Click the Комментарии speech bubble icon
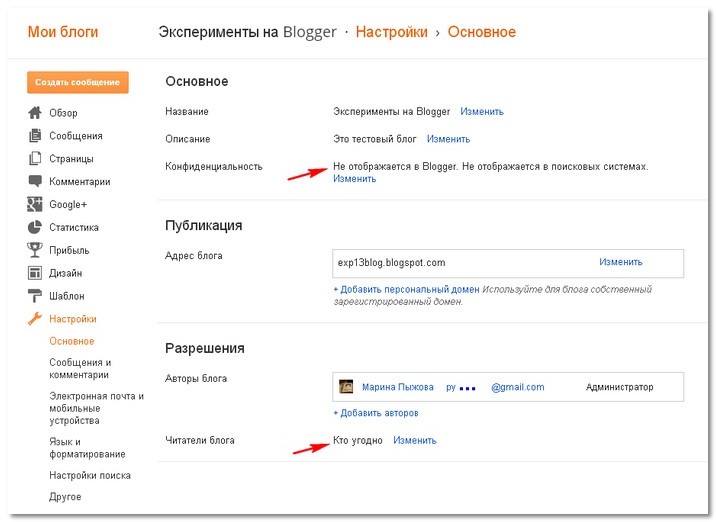Image resolution: width=716 pixels, height=522 pixels. coord(35,181)
